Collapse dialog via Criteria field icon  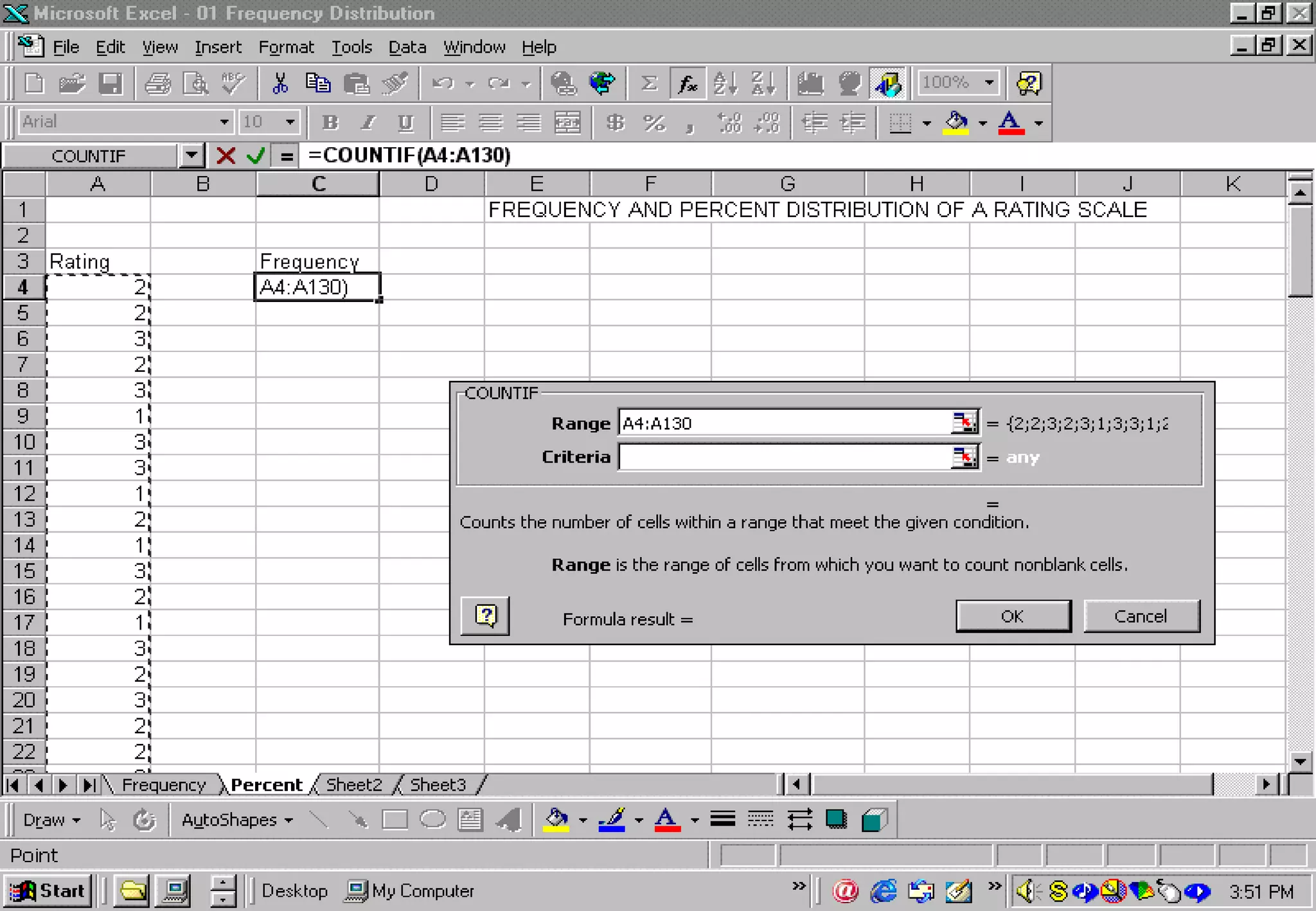964,457
